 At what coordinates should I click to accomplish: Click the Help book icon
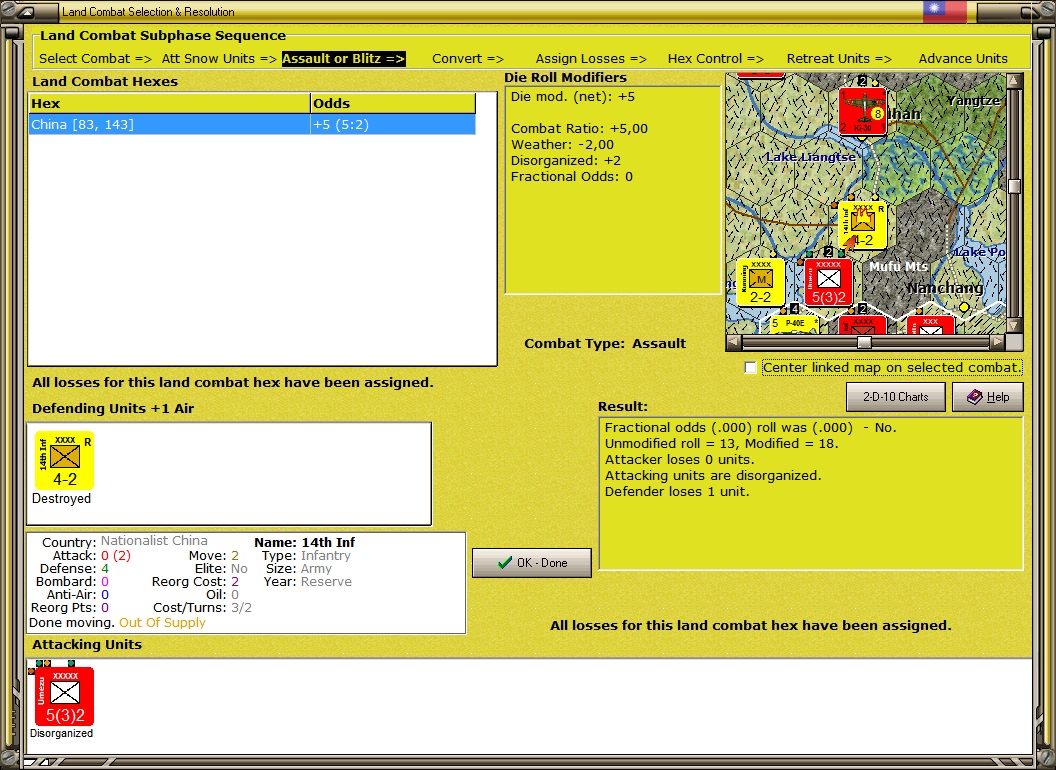[975, 397]
